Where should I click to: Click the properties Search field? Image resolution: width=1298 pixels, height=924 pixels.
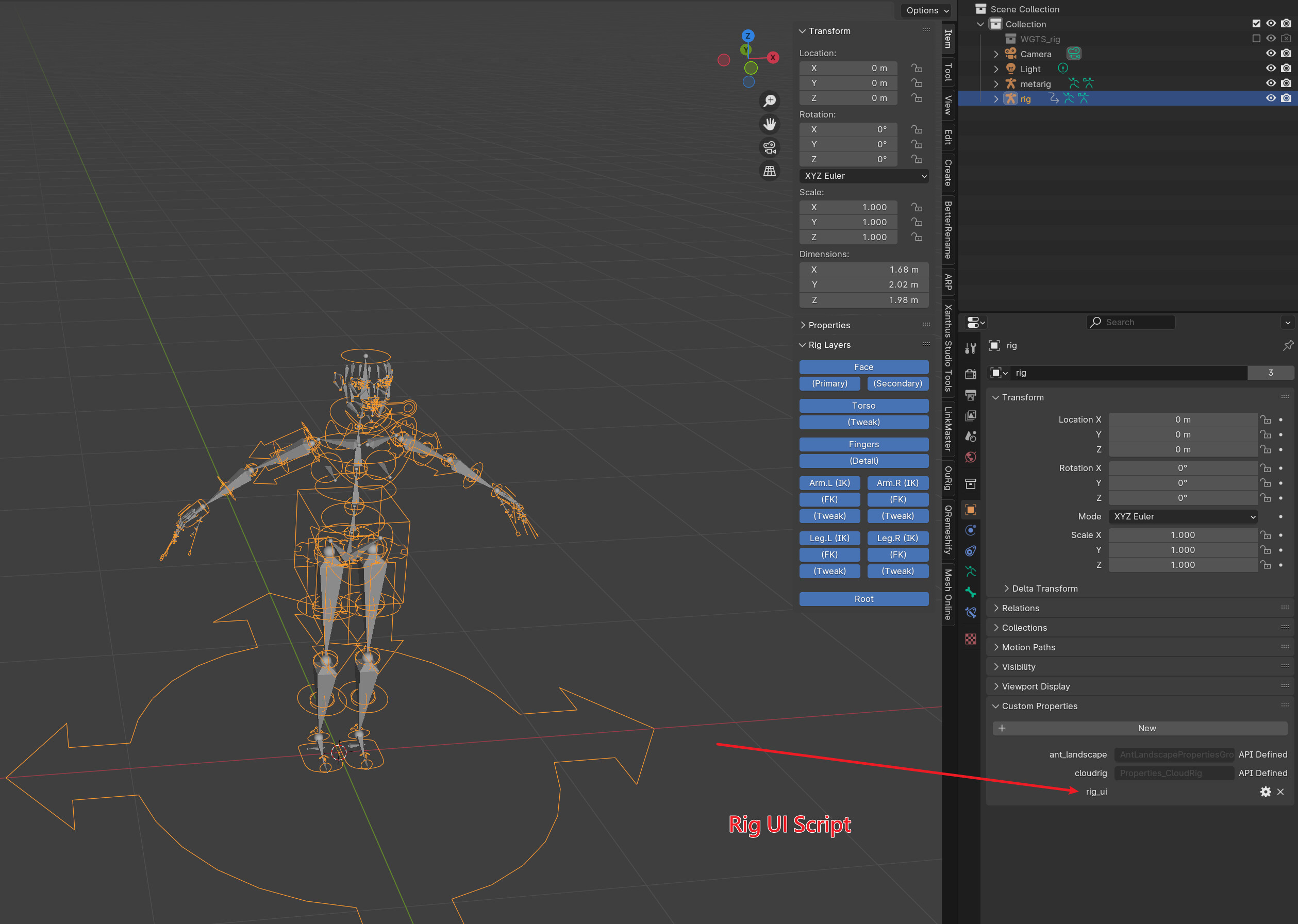[x=1130, y=322]
